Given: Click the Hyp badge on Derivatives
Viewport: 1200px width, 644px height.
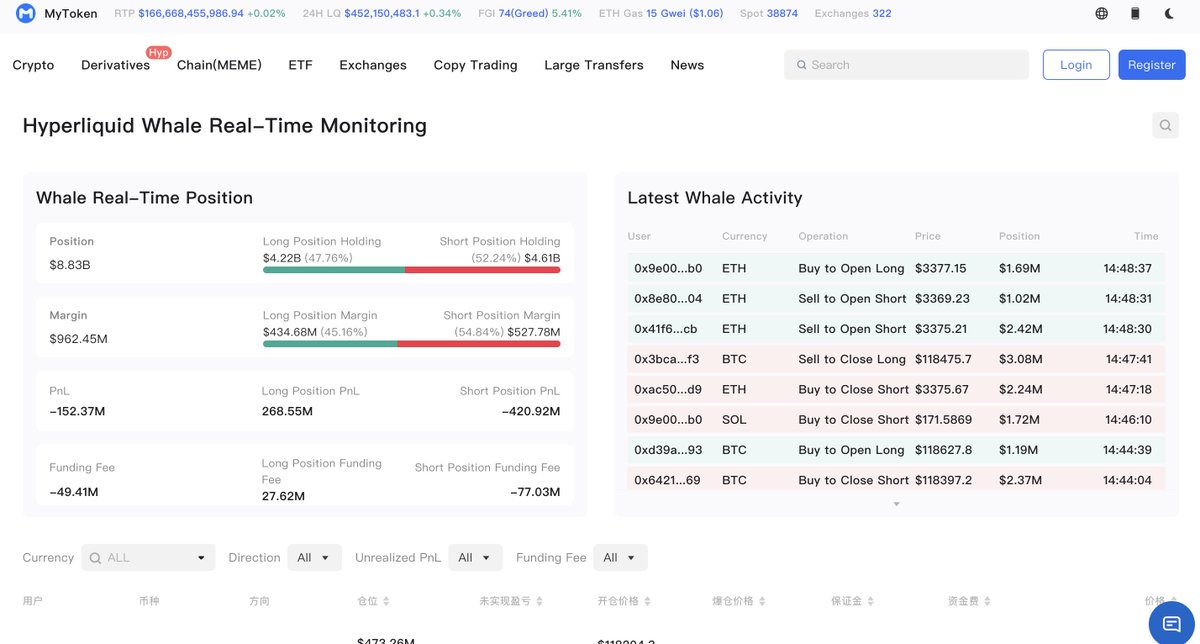Looking at the screenshot, I should [158, 52].
